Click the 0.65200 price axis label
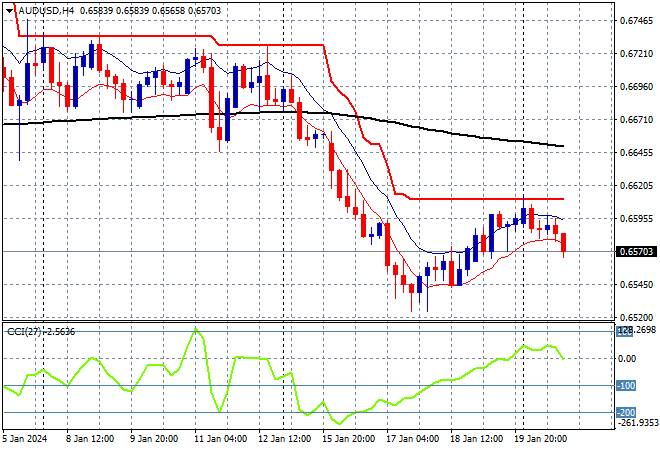 pyautogui.click(x=636, y=317)
